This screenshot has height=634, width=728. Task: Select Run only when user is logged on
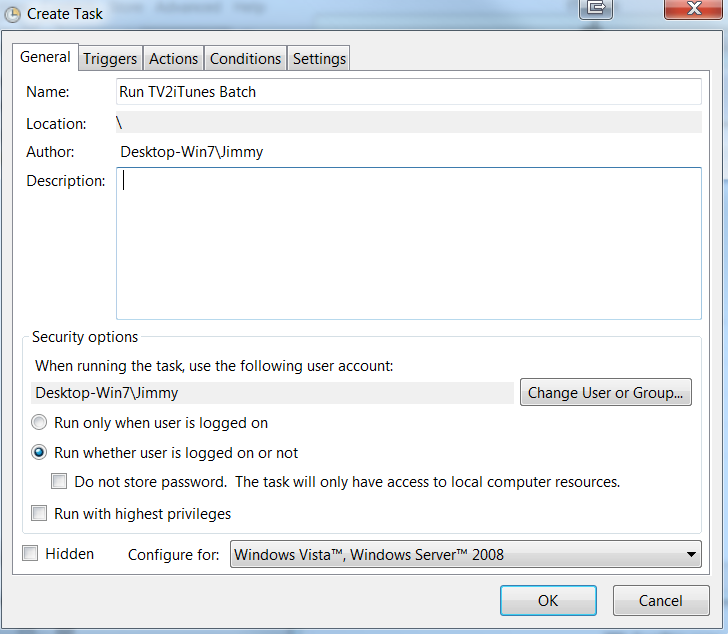click(x=39, y=422)
